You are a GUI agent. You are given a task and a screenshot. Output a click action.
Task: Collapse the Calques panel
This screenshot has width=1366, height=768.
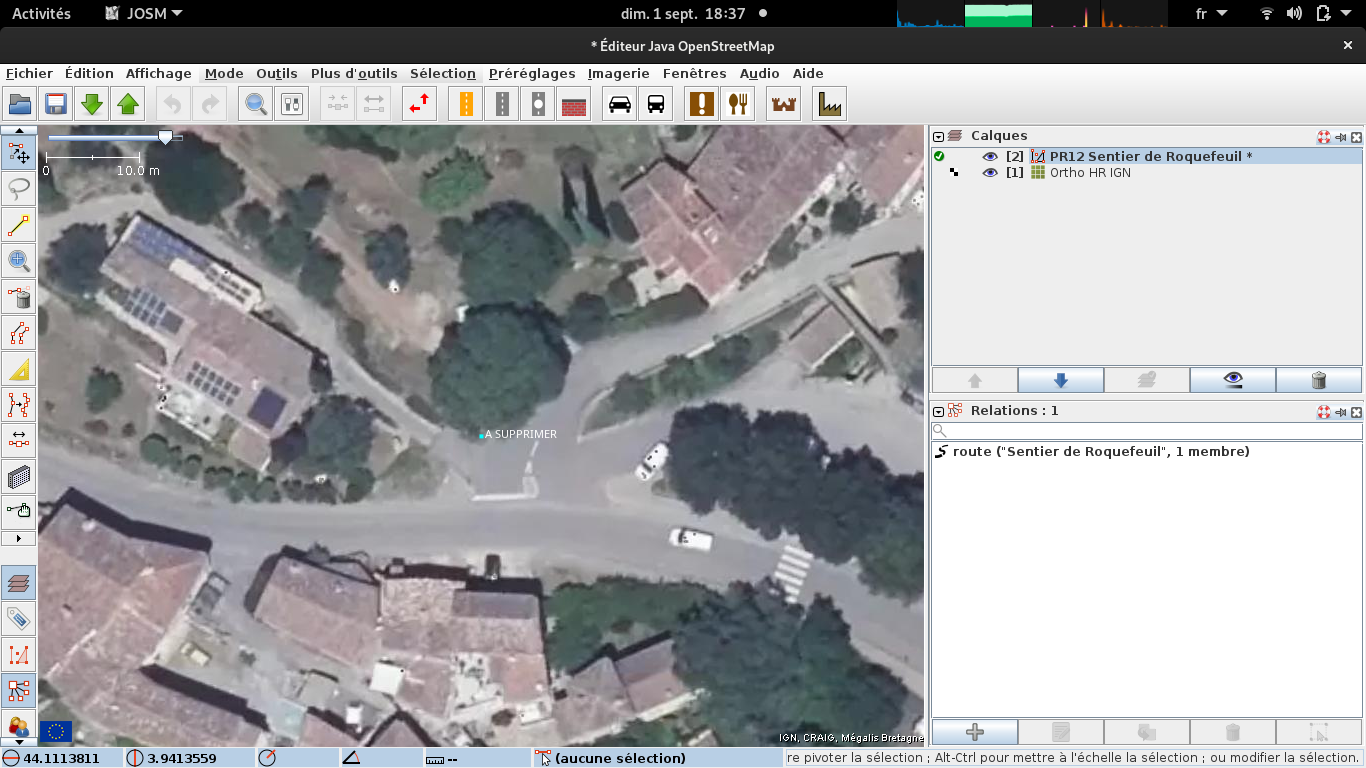(939, 136)
